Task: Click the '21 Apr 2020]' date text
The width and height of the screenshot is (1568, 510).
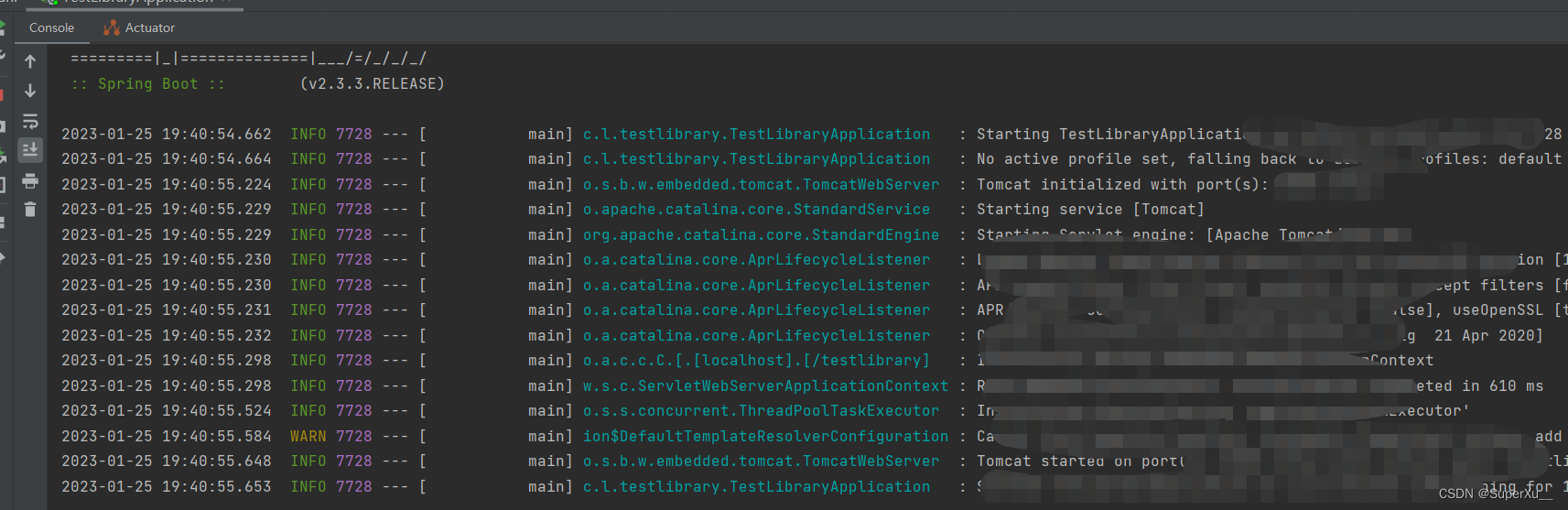Action: (1488, 336)
